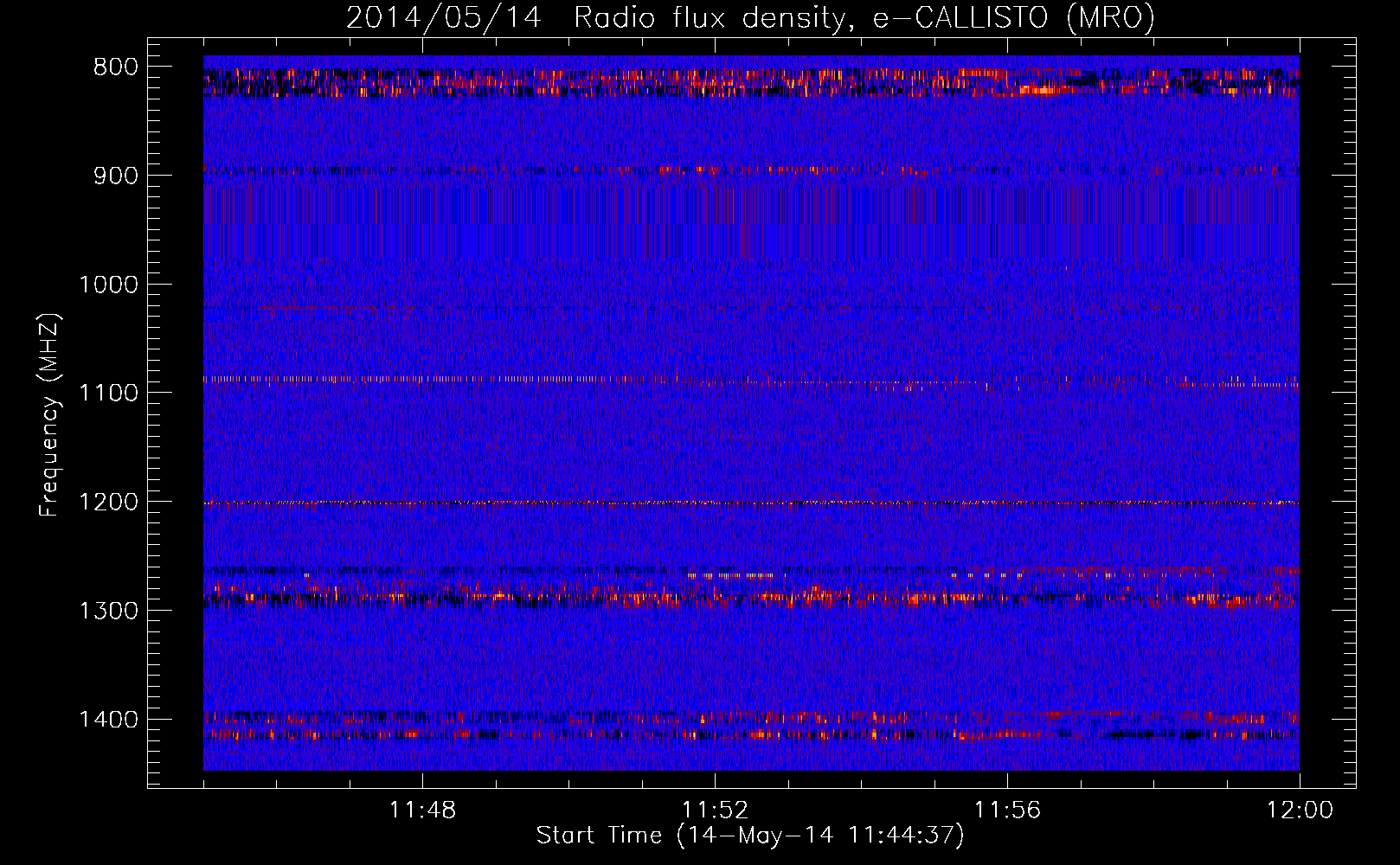Select the '1400' frequency axis label
This screenshot has width=1400, height=865.
(108, 720)
